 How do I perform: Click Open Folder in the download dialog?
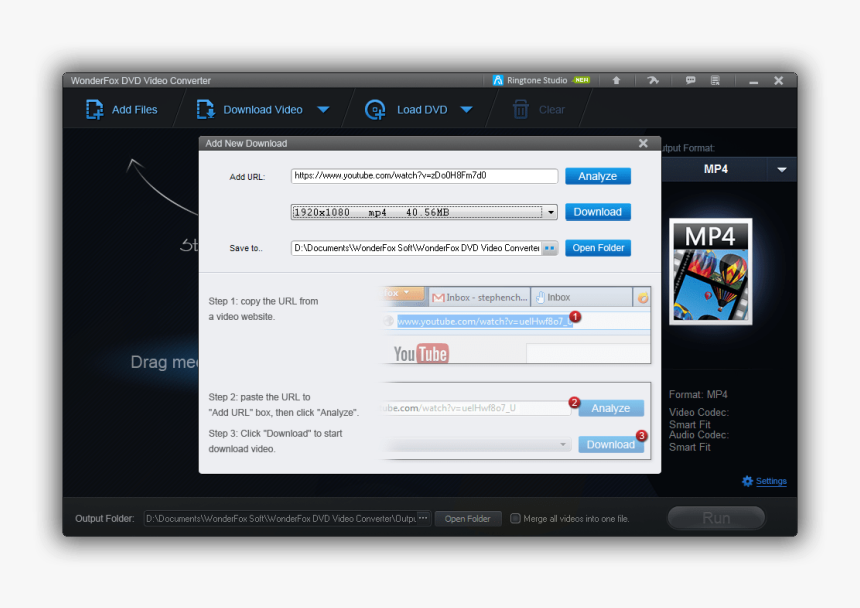point(598,248)
